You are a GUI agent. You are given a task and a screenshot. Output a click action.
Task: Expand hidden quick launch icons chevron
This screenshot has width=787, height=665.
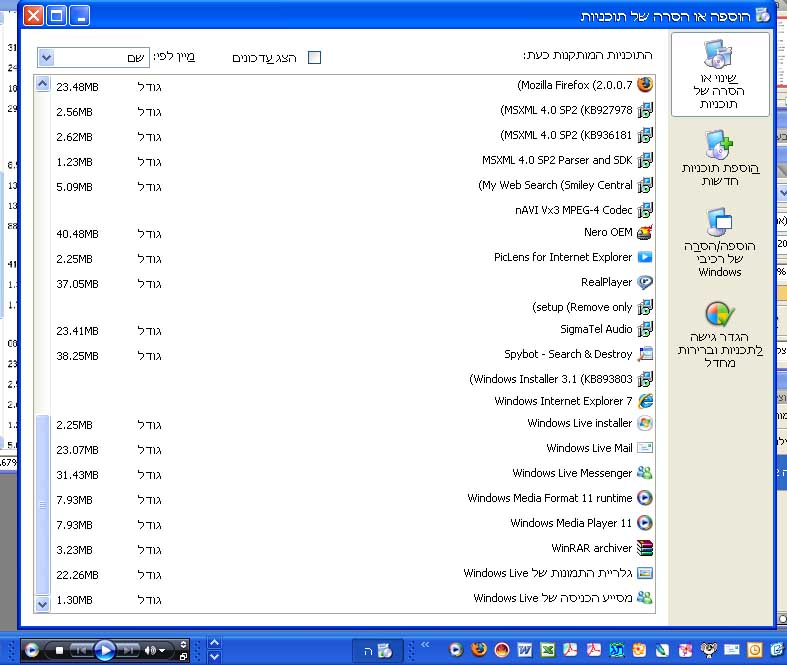pos(425,644)
